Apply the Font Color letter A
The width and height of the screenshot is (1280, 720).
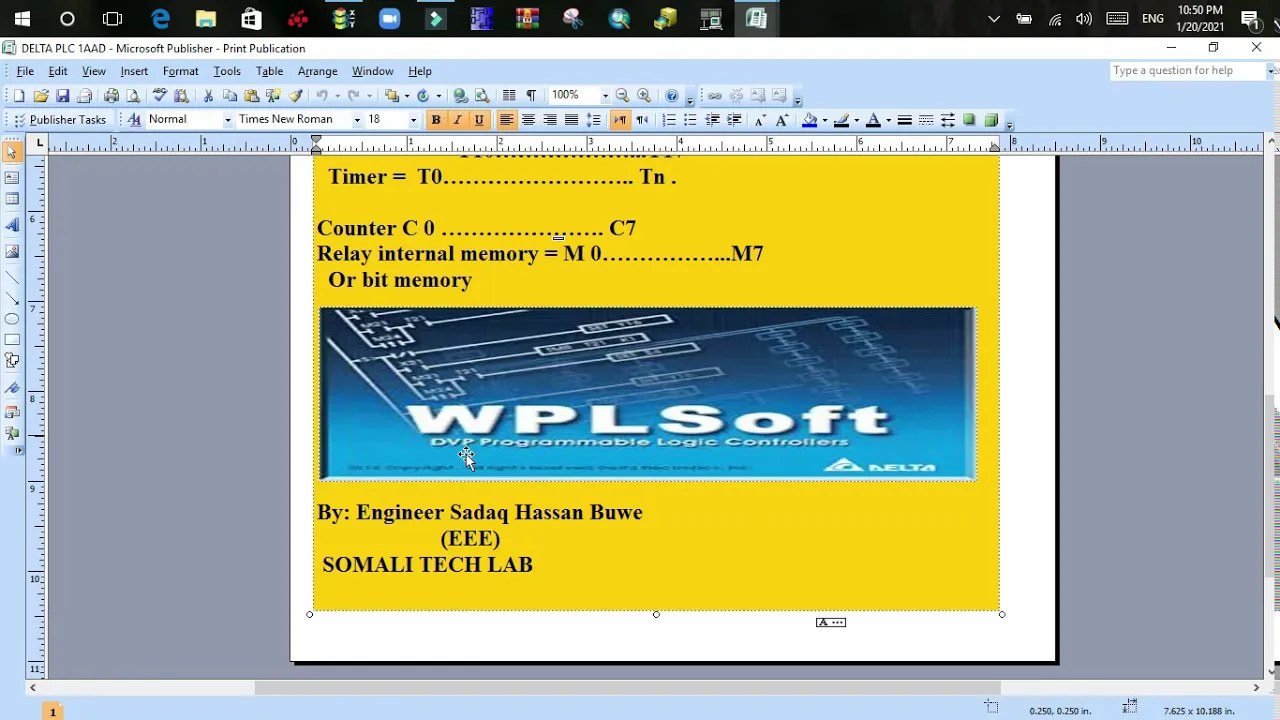point(873,120)
